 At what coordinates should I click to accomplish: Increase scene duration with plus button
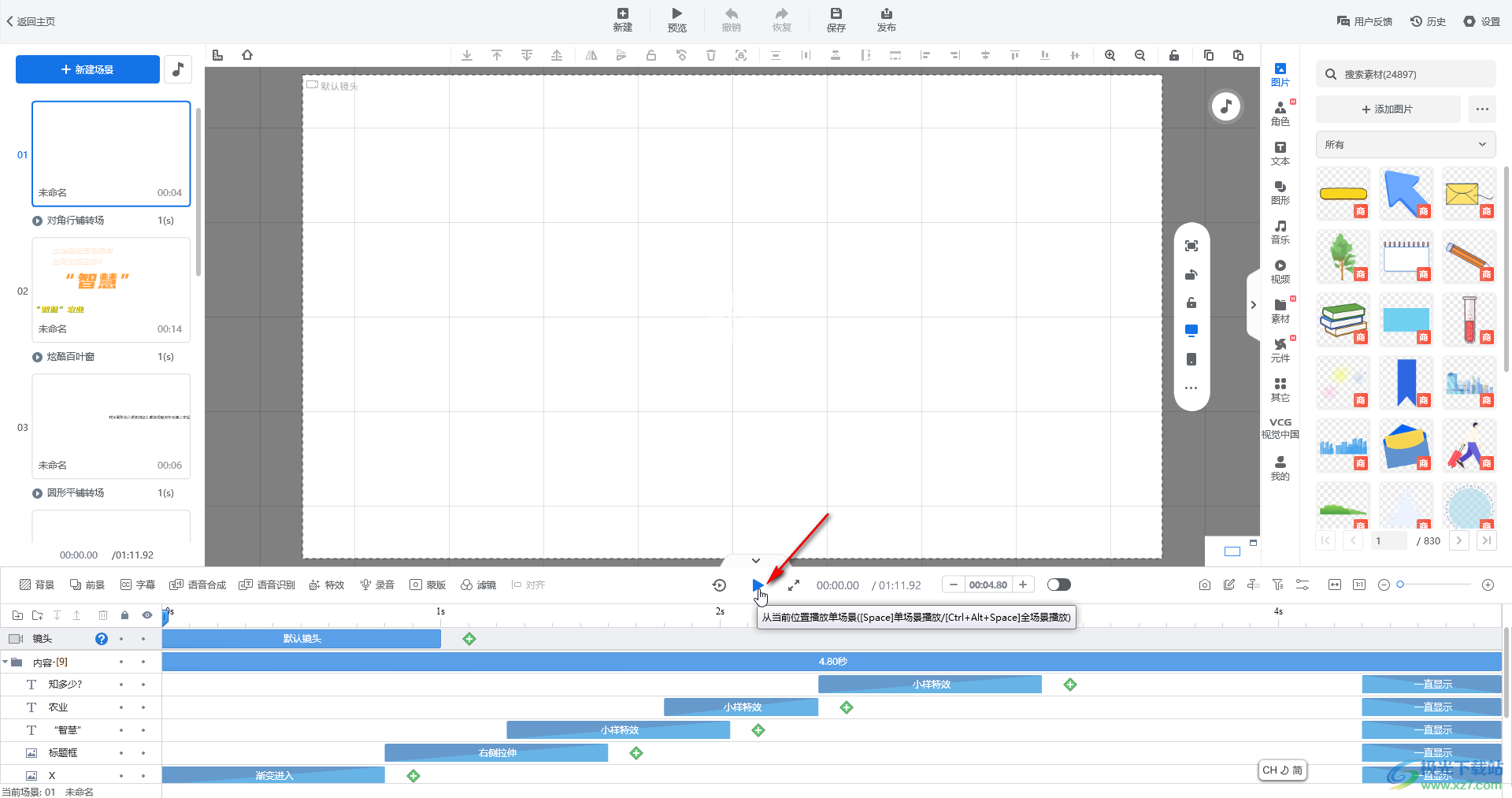[x=1023, y=585]
